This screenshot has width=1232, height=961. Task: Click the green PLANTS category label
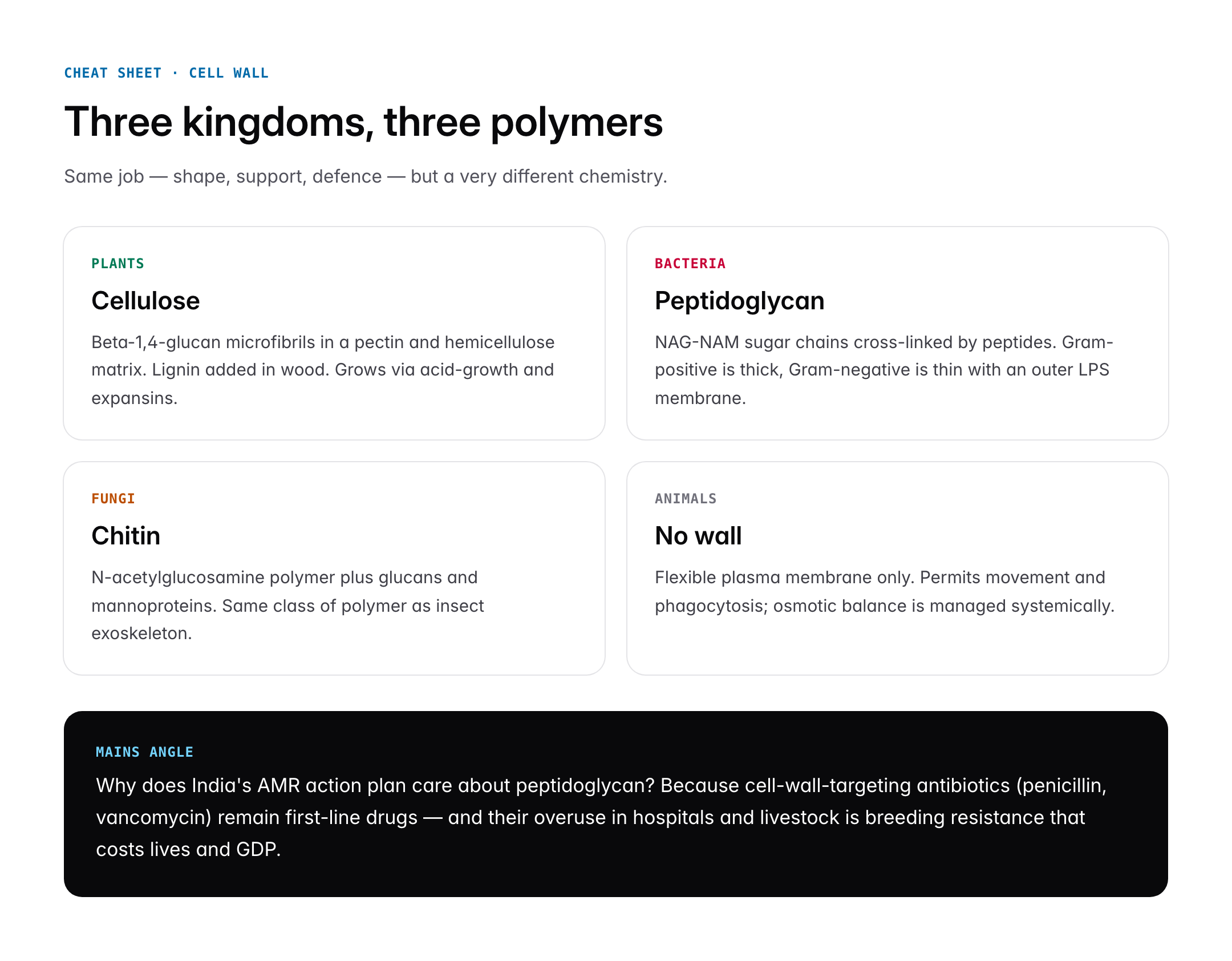117,264
